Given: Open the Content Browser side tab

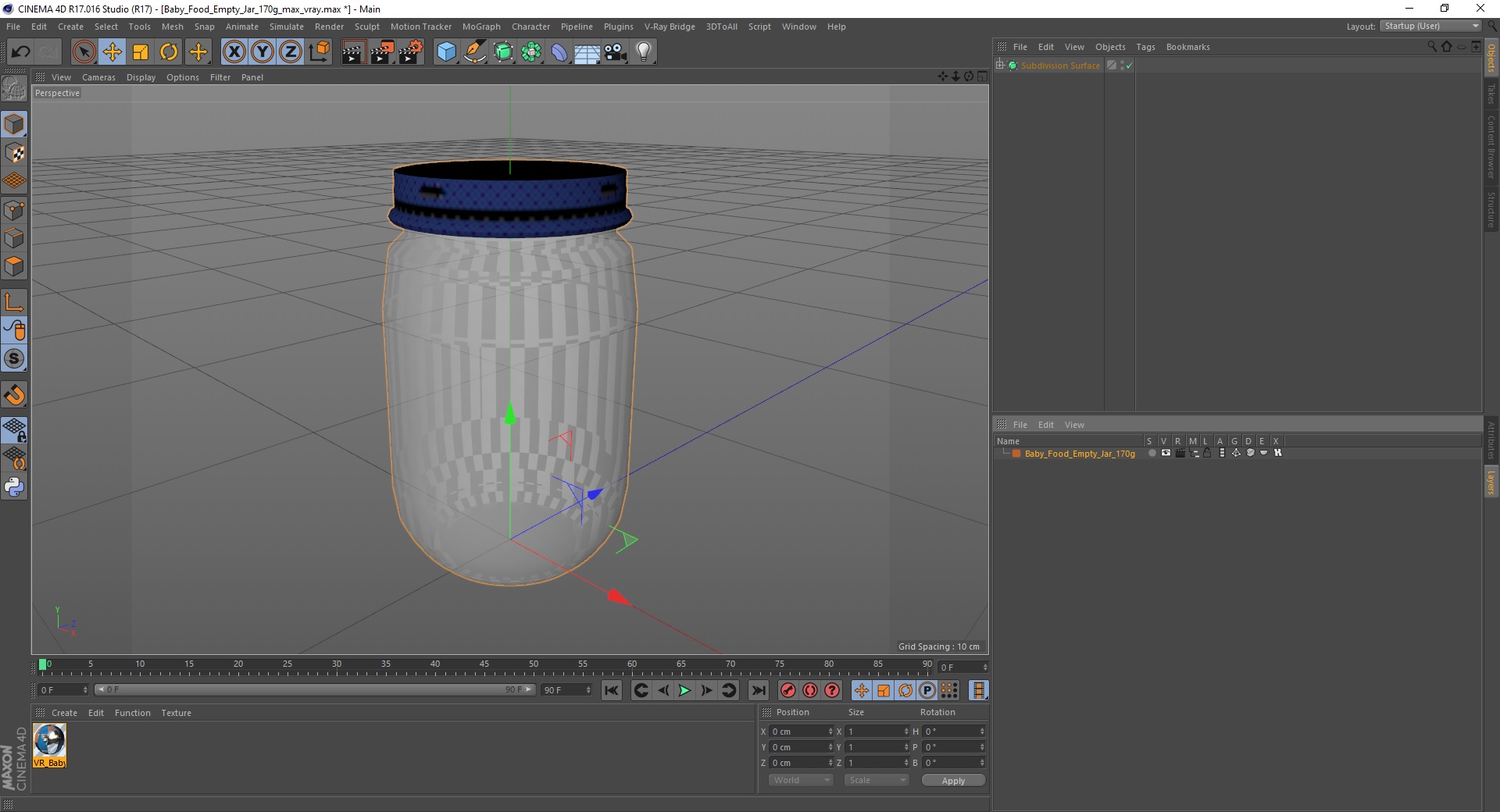Looking at the screenshot, I should 1491,147.
